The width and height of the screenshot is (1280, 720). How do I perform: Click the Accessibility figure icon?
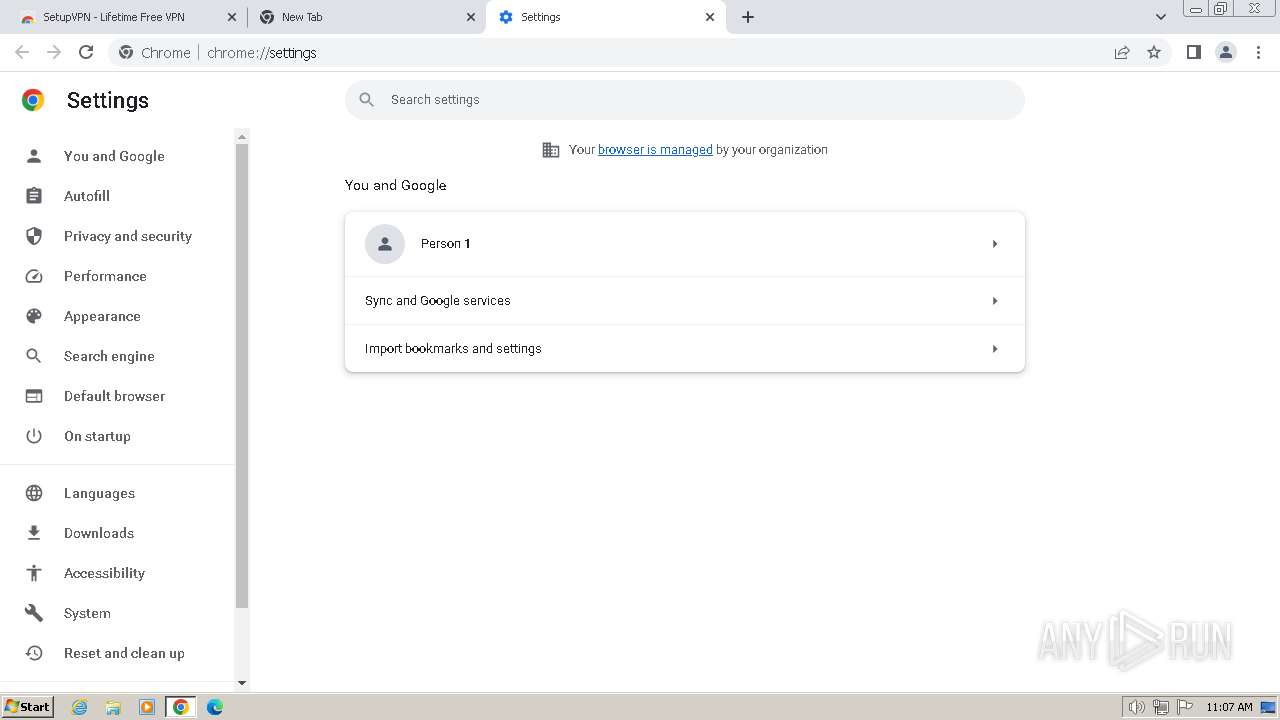pos(34,573)
